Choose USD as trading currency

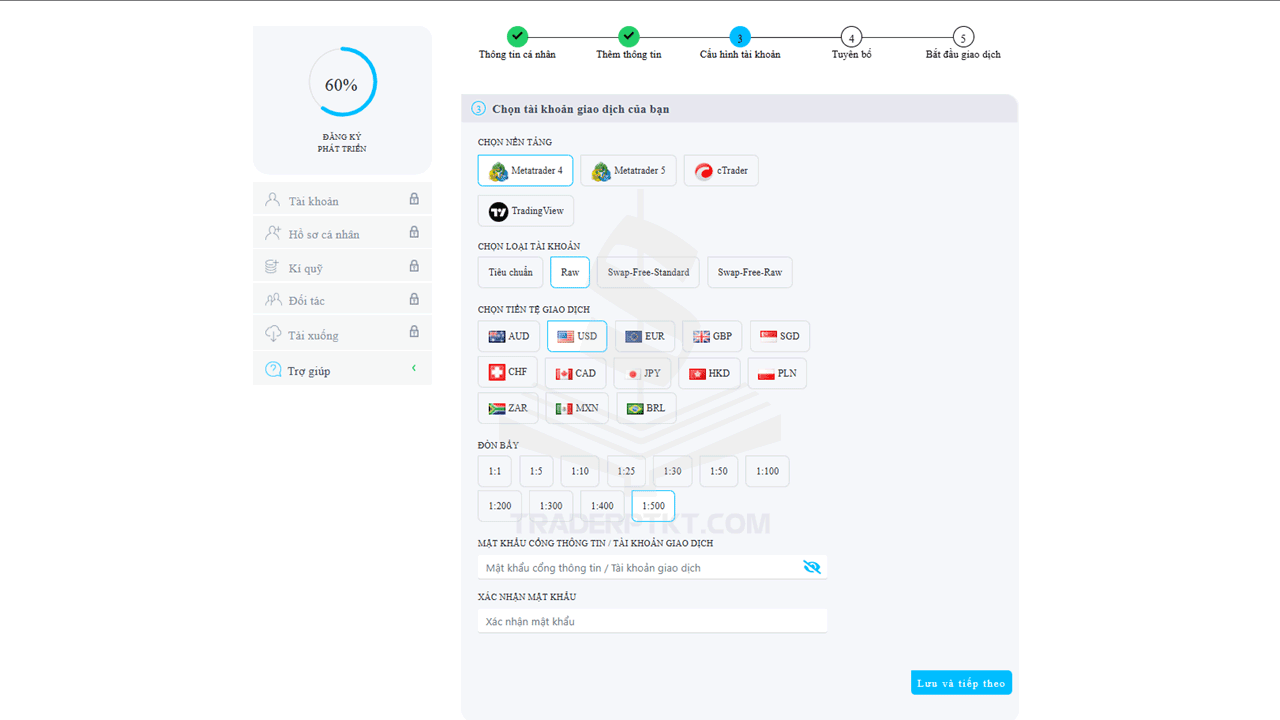click(x=577, y=336)
